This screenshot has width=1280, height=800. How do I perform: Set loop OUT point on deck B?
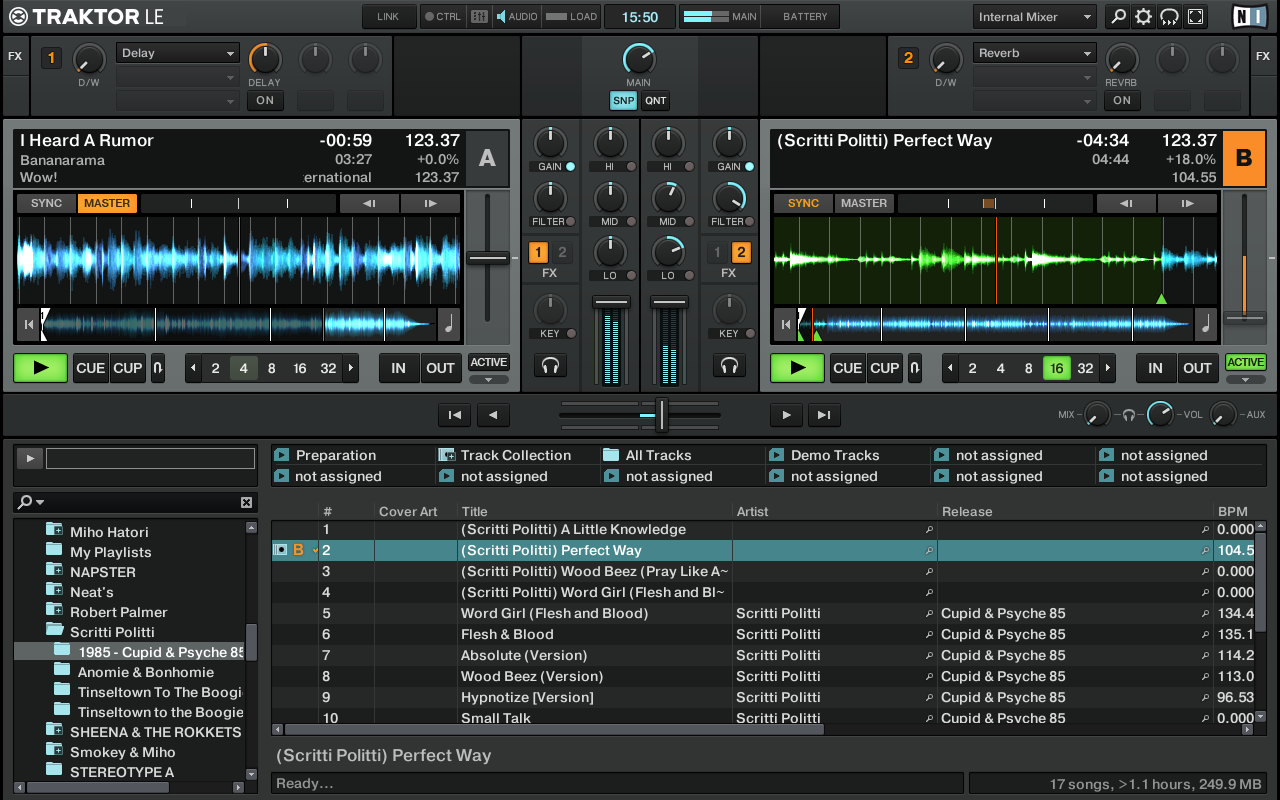tap(1197, 368)
